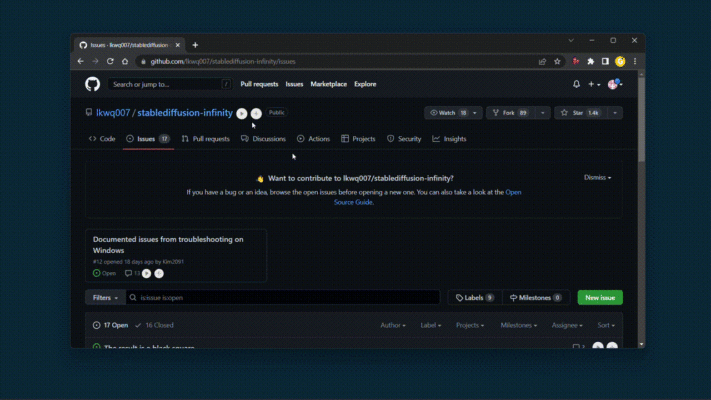Expand the Star lists dropdown arrow

pyautogui.click(x=615, y=113)
